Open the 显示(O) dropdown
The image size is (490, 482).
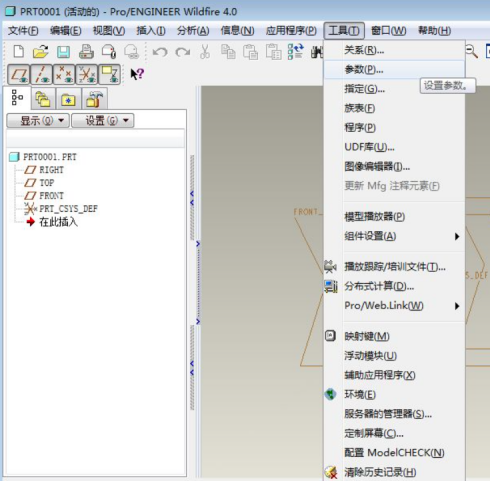[38, 120]
